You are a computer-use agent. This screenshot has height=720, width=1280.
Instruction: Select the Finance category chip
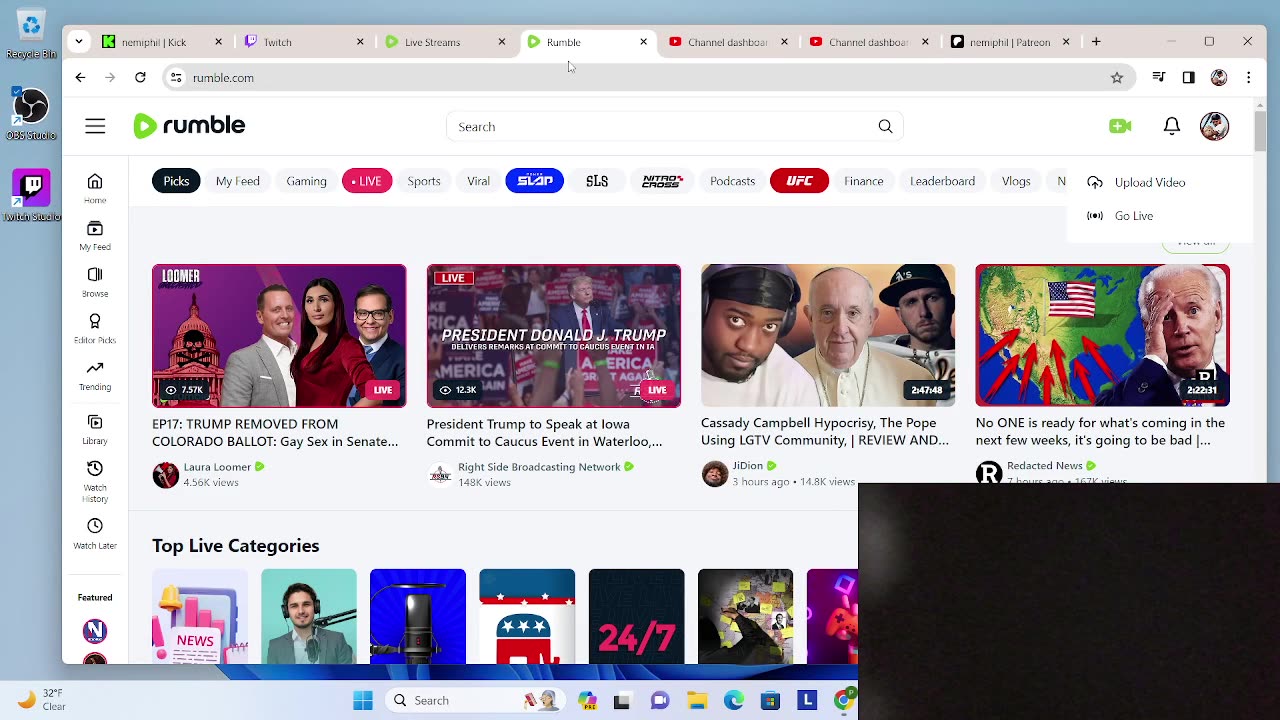(x=863, y=181)
